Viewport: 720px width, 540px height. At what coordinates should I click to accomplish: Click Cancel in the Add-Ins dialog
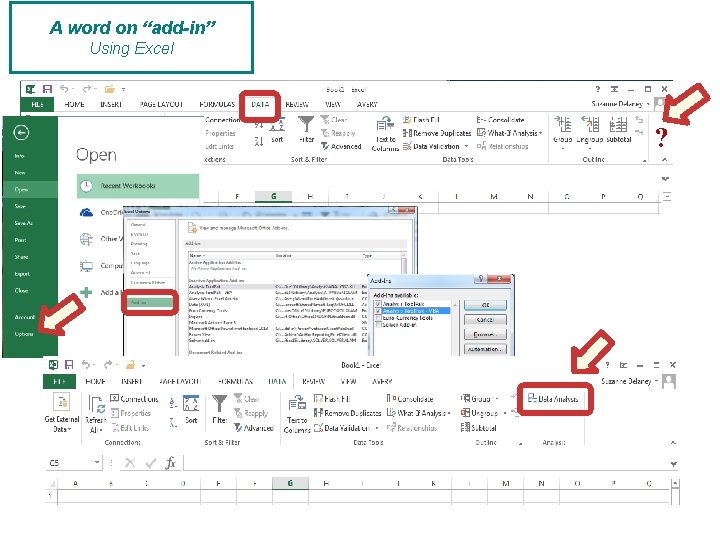(485, 320)
